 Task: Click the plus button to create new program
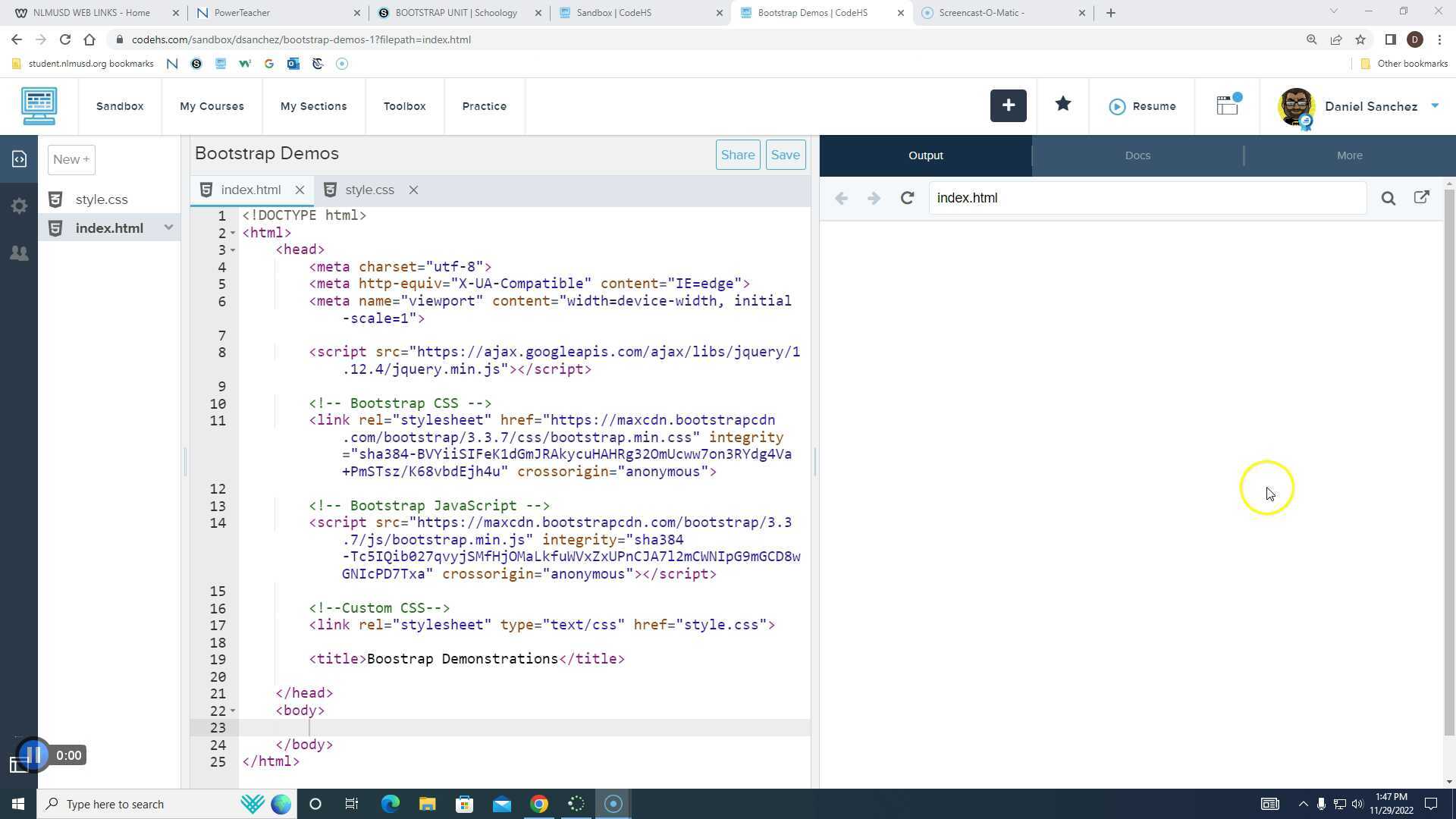[x=1008, y=105]
